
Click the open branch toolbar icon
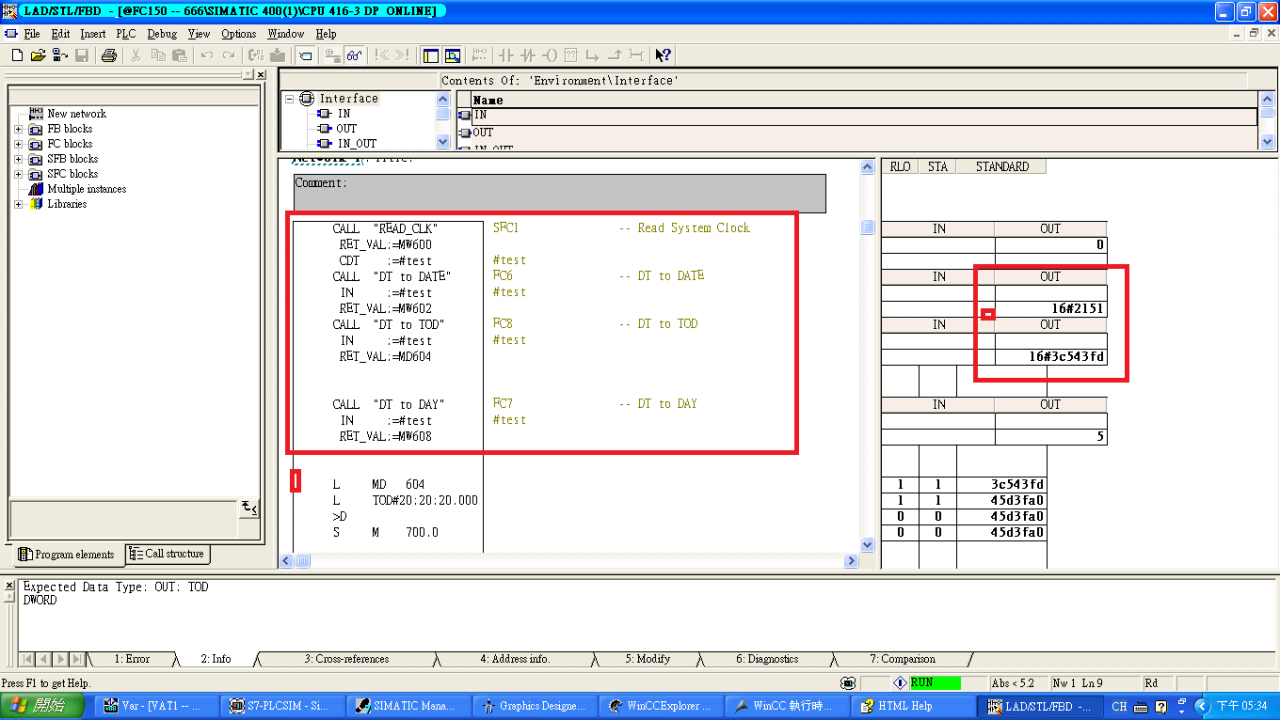pyautogui.click(x=593, y=55)
